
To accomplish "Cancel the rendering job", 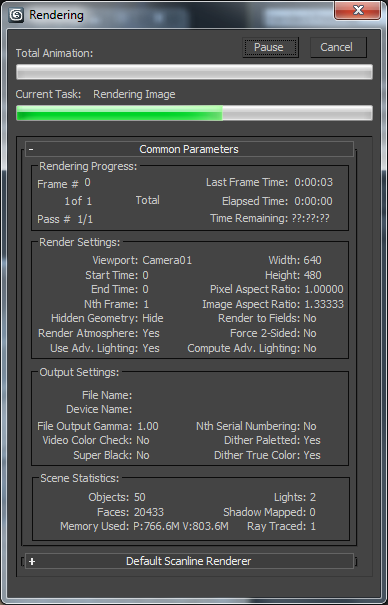I will [x=338, y=47].
